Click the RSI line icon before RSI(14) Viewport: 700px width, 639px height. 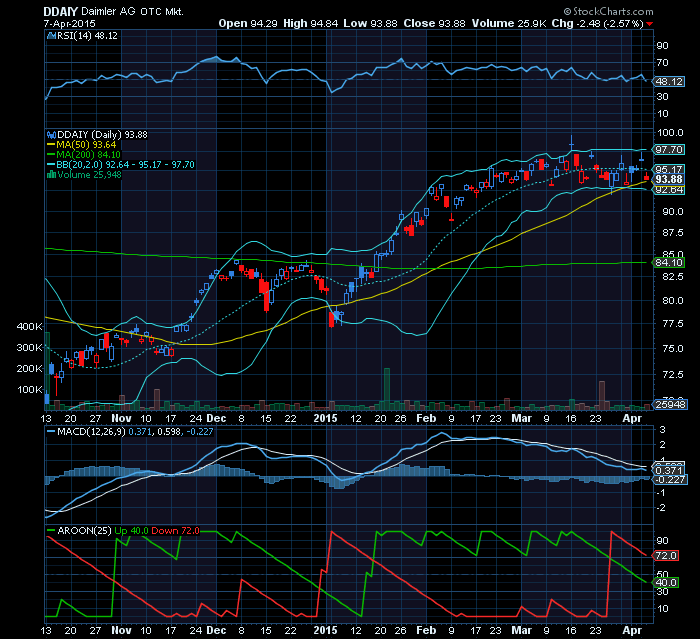tap(51, 36)
